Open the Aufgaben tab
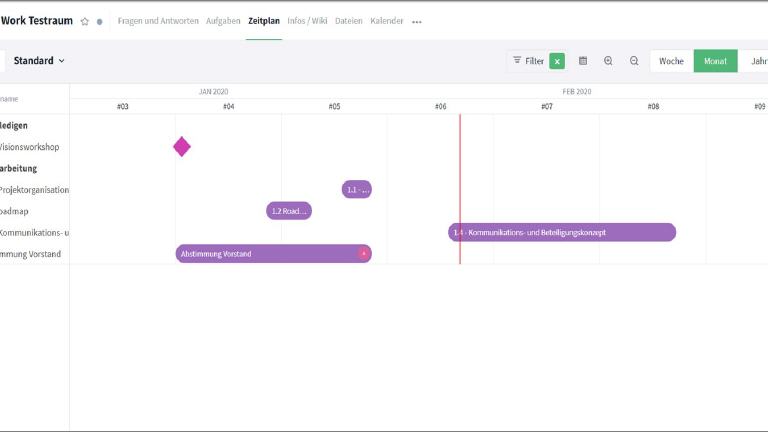768x432 pixels. coord(223,21)
